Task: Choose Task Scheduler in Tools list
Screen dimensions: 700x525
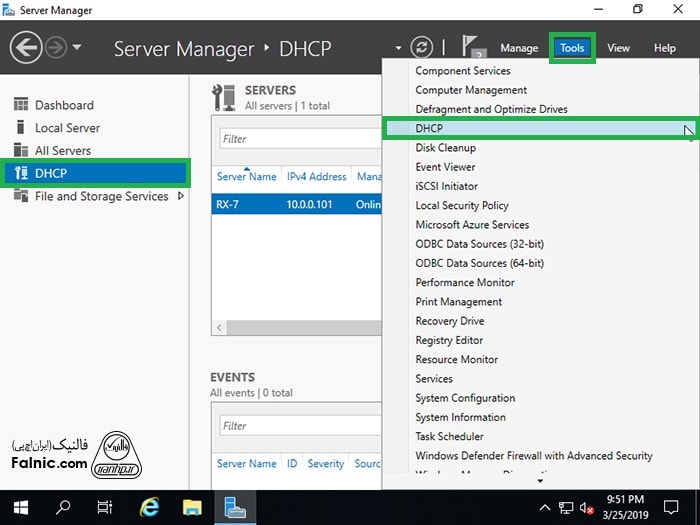Action: pyautogui.click(x=449, y=436)
